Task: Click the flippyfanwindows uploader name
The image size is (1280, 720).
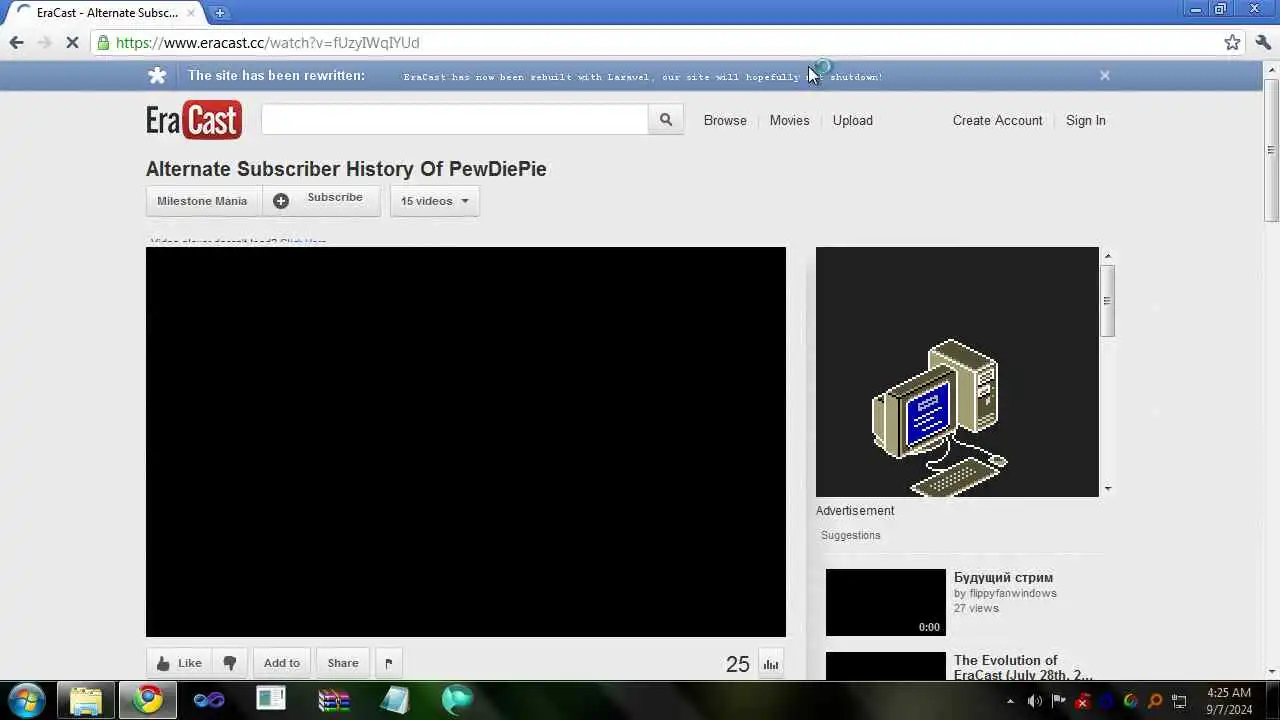Action: (x=1013, y=593)
